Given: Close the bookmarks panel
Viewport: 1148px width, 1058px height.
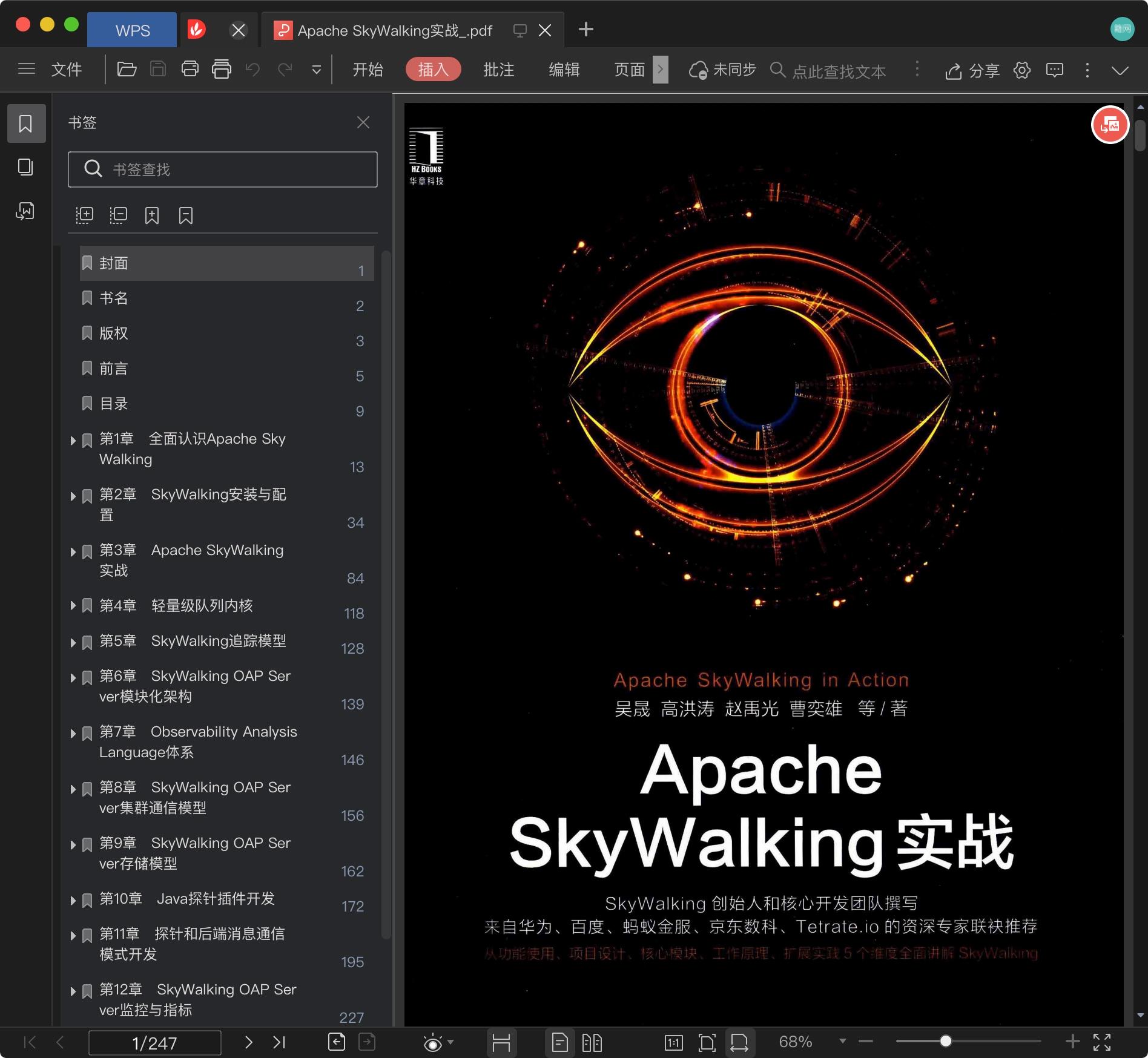Looking at the screenshot, I should pyautogui.click(x=363, y=122).
